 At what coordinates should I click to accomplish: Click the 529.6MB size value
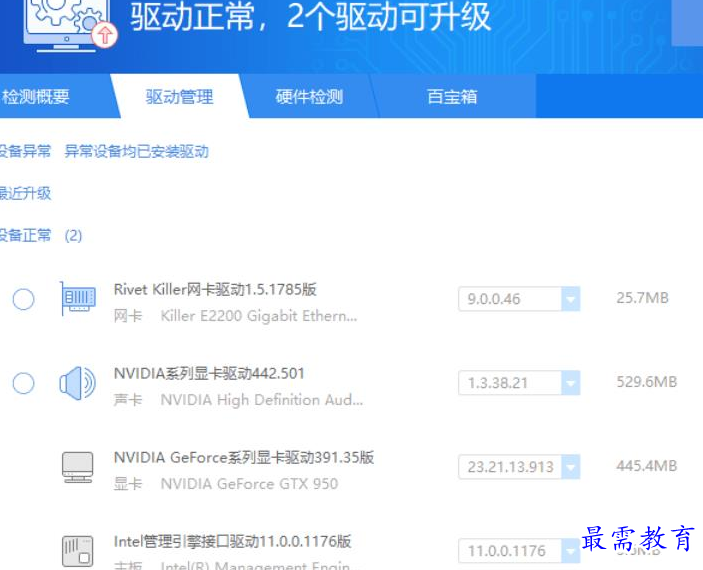[x=647, y=382]
